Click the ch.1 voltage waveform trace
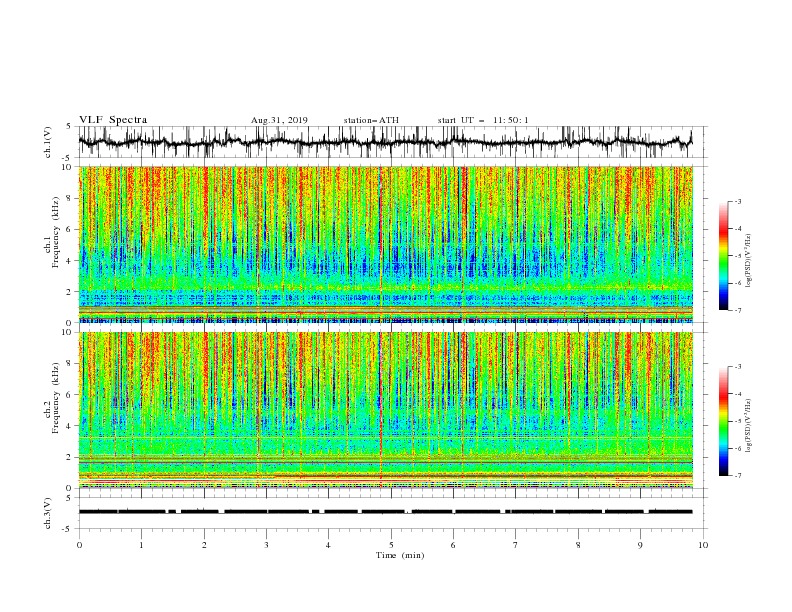This screenshot has width=792, height=612. [x=385, y=142]
